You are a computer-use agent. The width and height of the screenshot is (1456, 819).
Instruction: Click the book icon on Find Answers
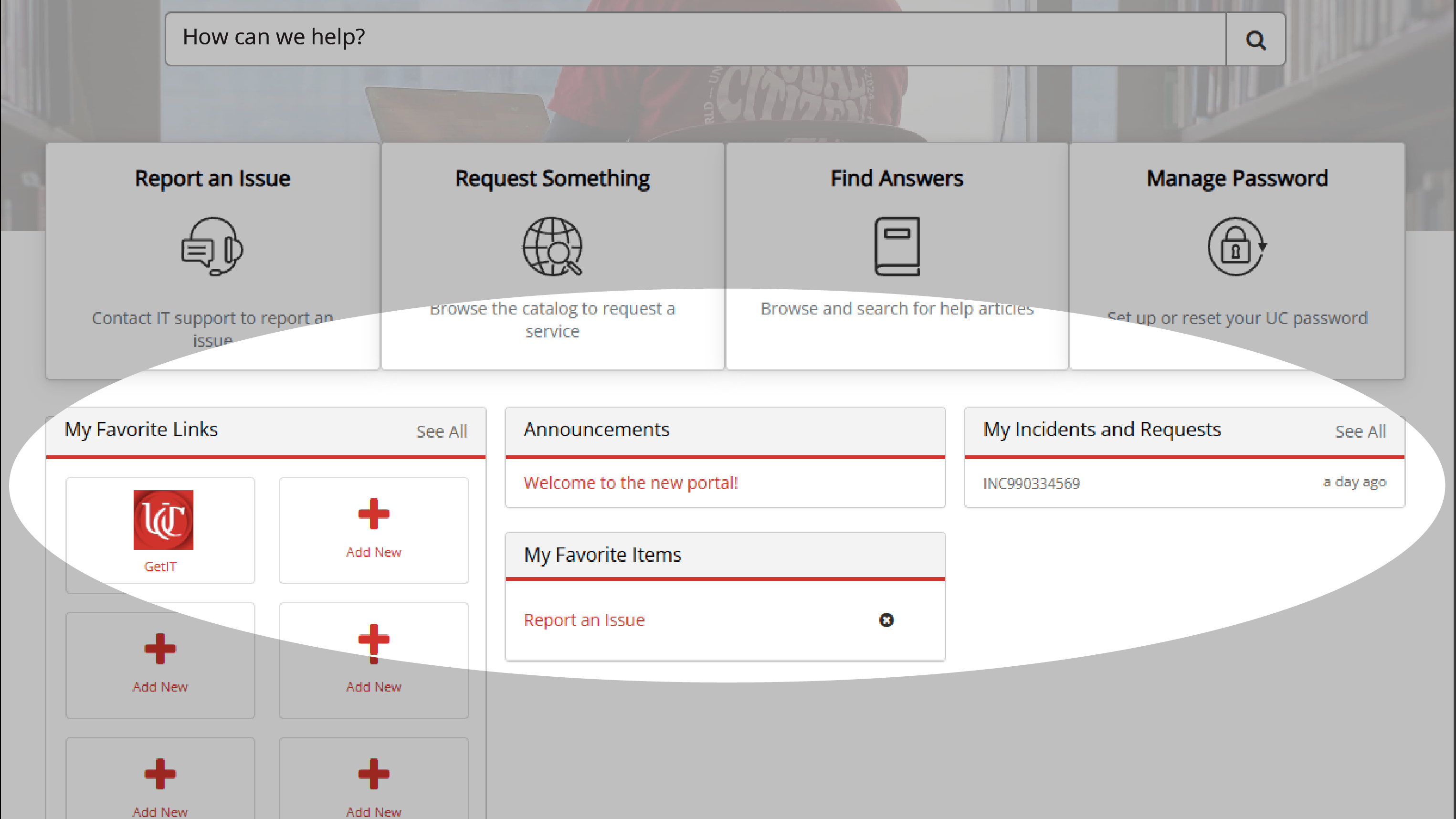pyautogui.click(x=897, y=247)
